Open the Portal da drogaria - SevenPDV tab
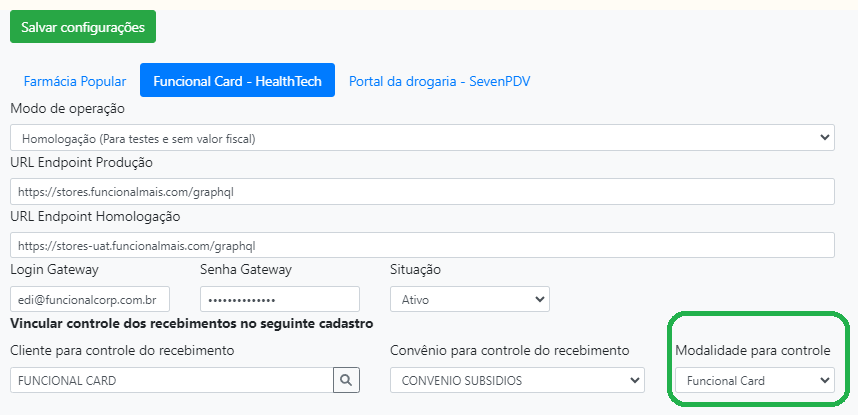858x415 pixels. pyautogui.click(x=439, y=81)
